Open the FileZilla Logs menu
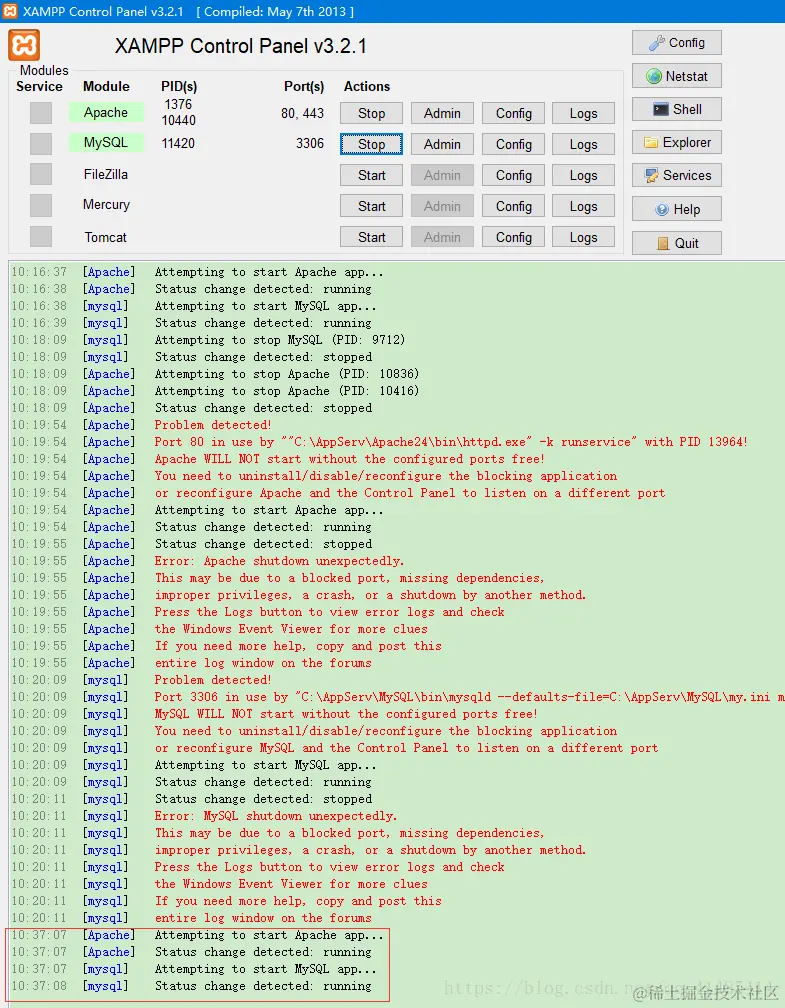 (x=584, y=175)
